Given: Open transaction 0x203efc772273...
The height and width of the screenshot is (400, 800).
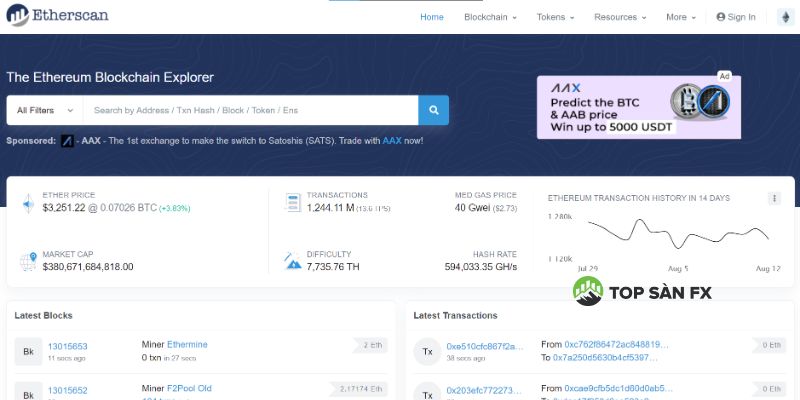Looking at the screenshot, I should (482, 390).
